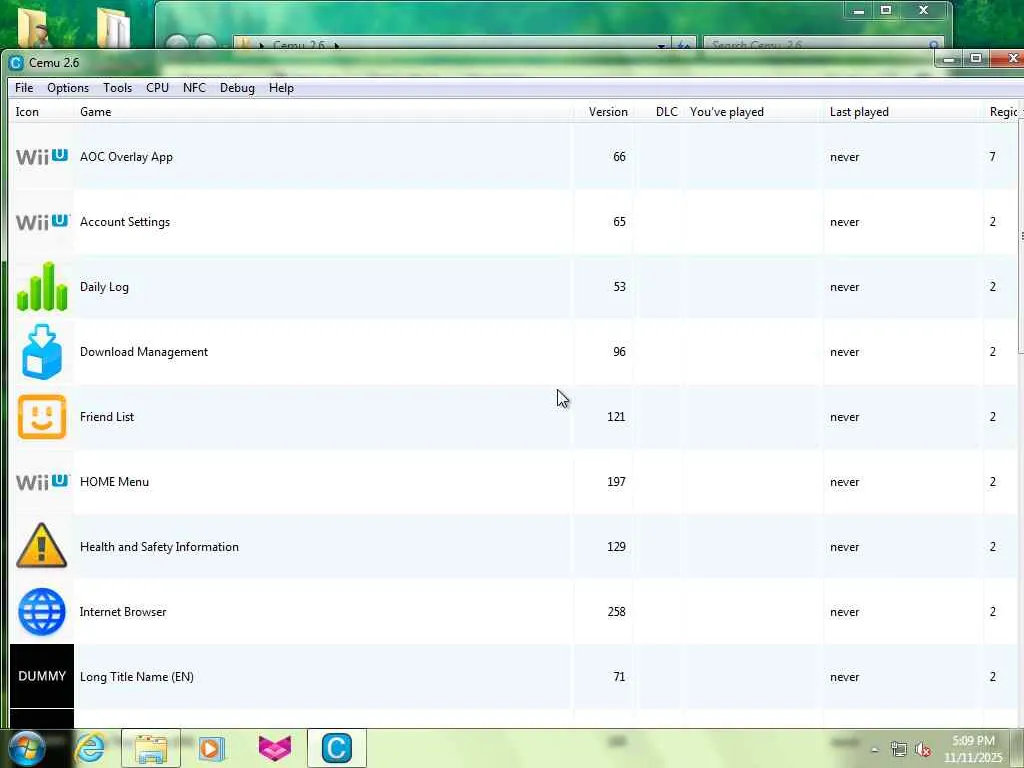Click the muted volume tray icon
The image size is (1024, 768).
(x=923, y=750)
